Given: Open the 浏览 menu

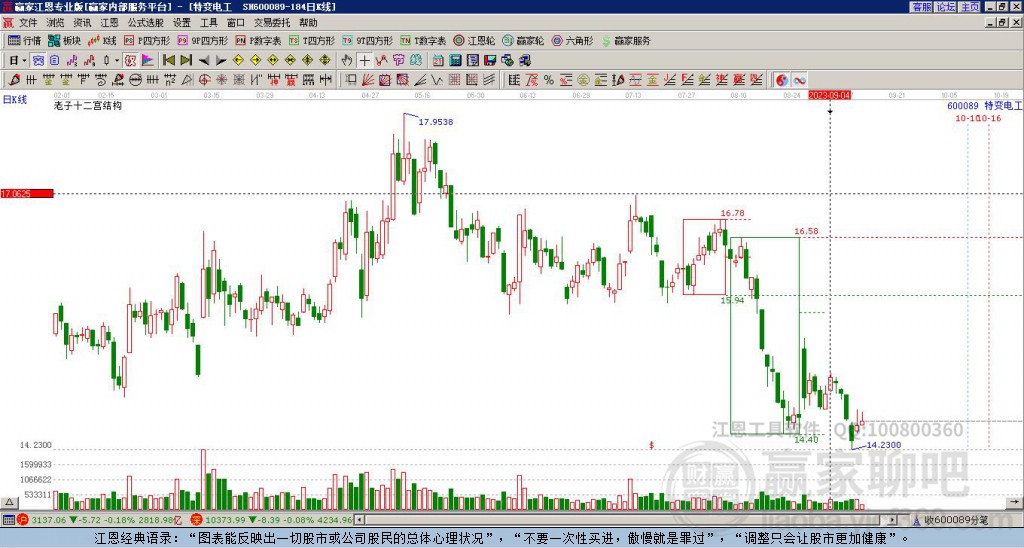Looking at the screenshot, I should 55,23.
